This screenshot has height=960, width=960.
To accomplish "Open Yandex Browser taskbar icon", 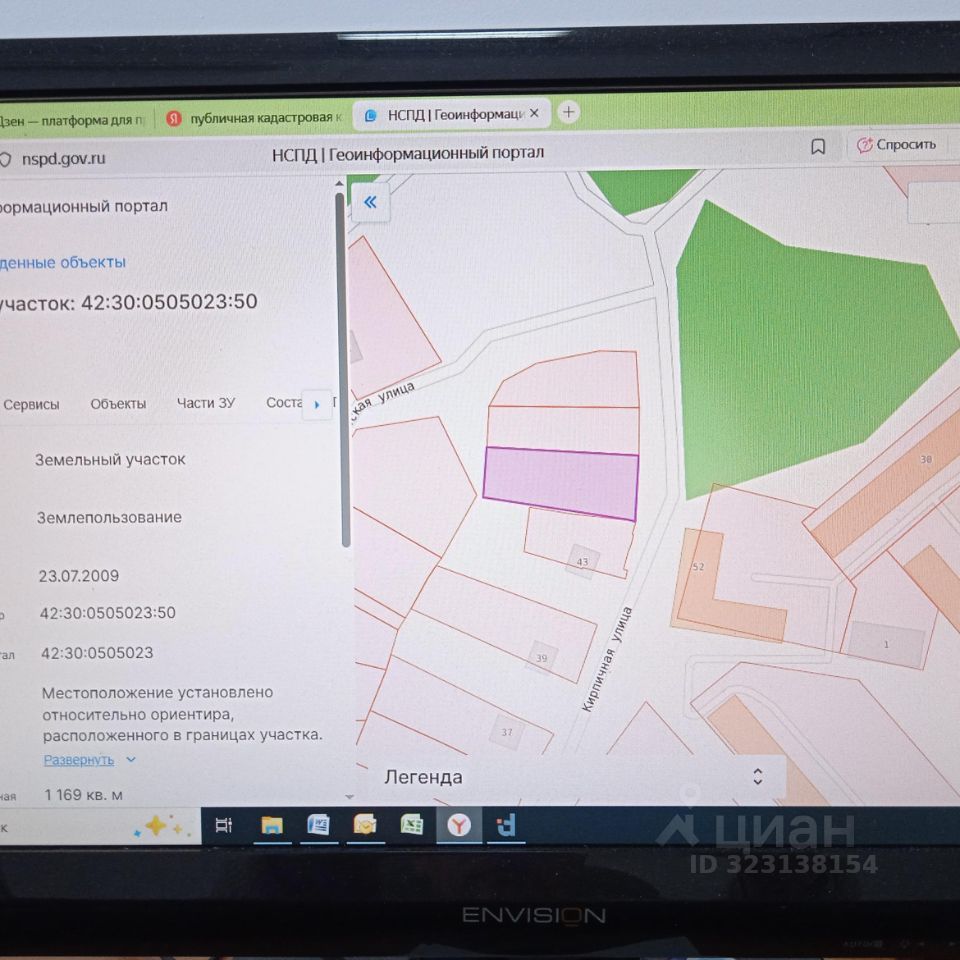I will (x=459, y=825).
